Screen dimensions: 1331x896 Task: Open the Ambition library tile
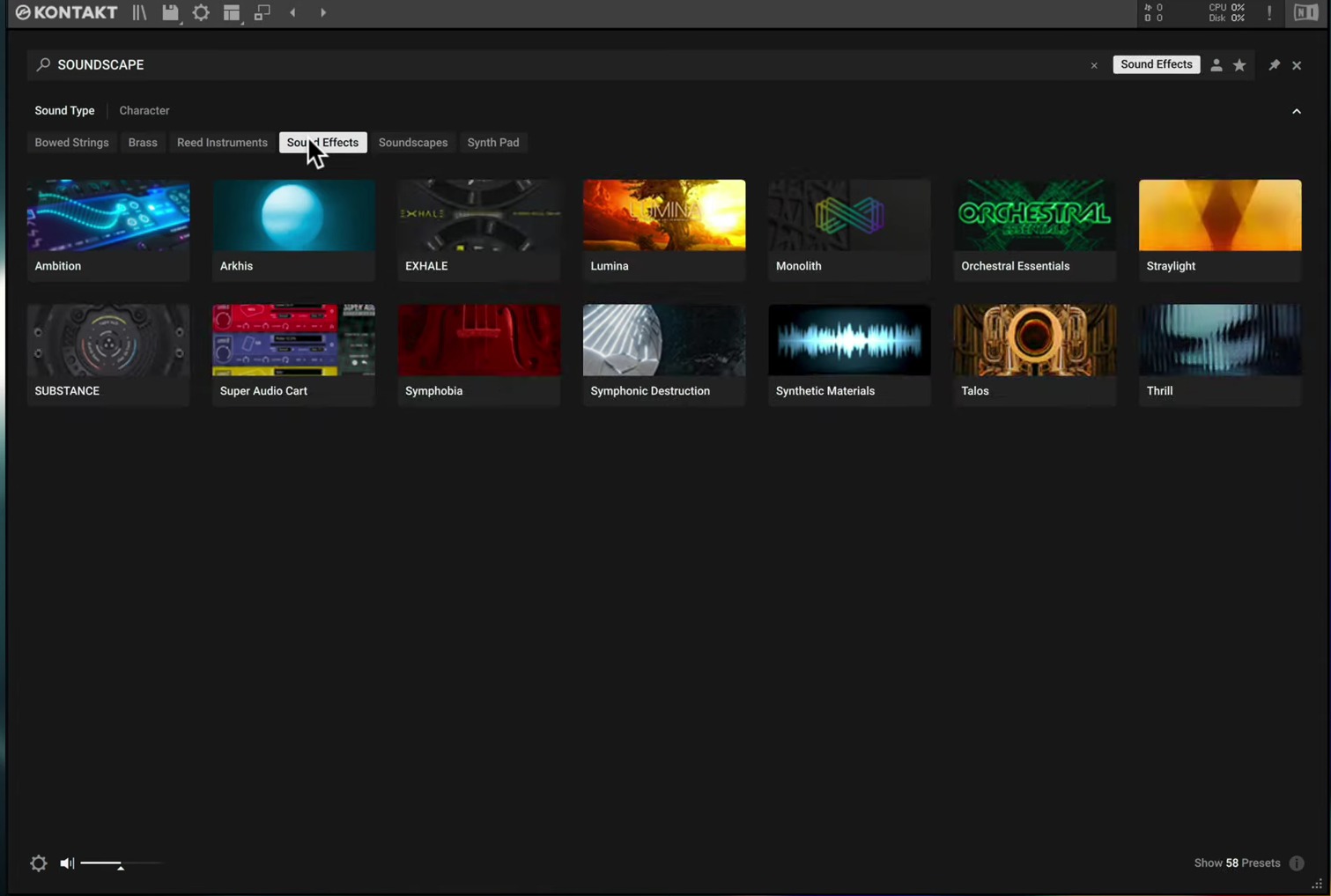click(x=108, y=230)
